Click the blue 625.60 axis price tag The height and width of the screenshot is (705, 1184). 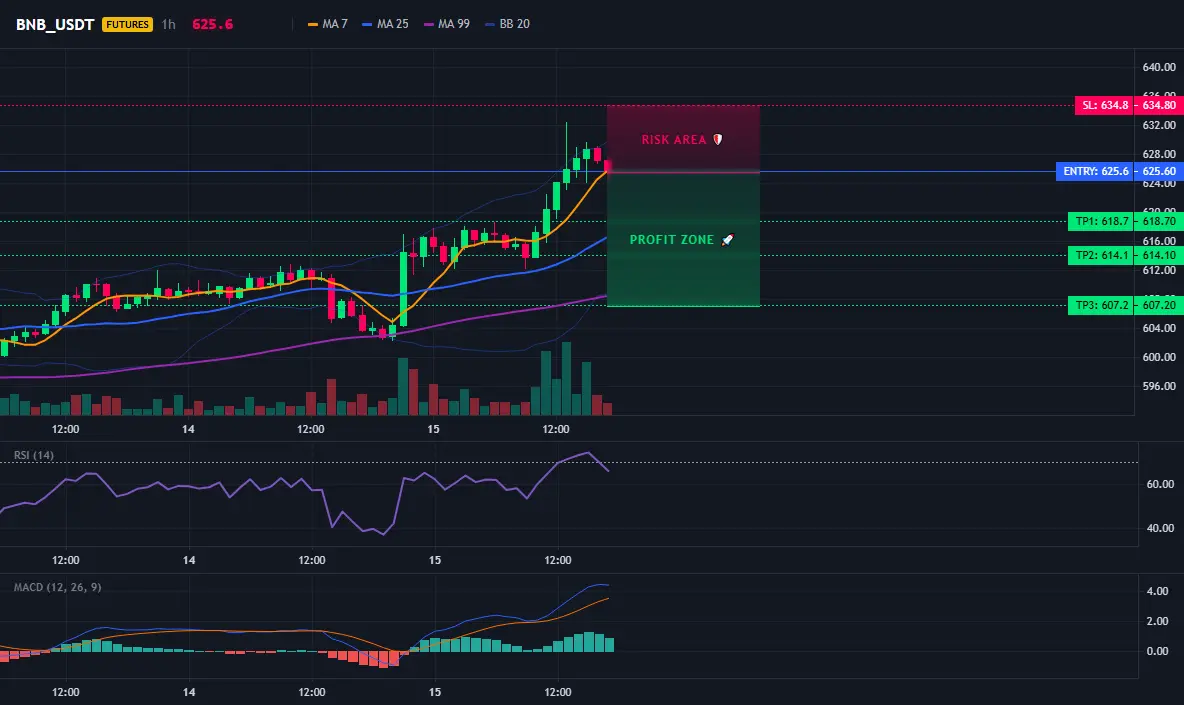1159,171
